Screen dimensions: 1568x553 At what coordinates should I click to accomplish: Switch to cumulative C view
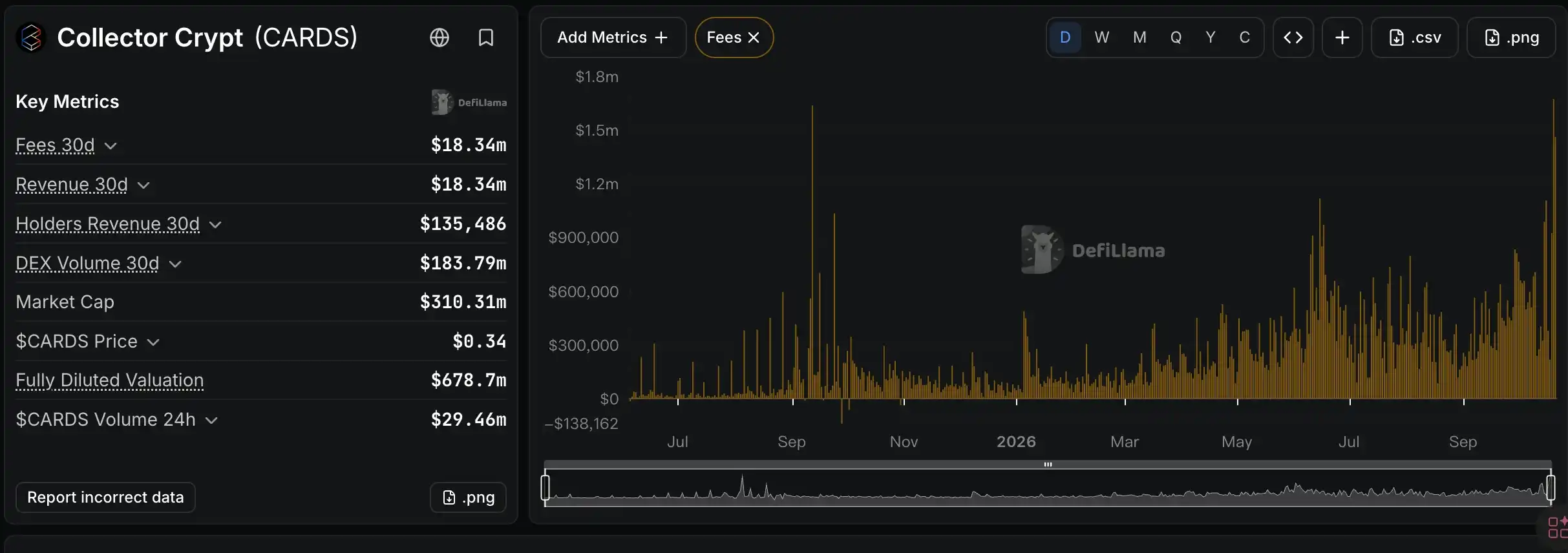1245,37
